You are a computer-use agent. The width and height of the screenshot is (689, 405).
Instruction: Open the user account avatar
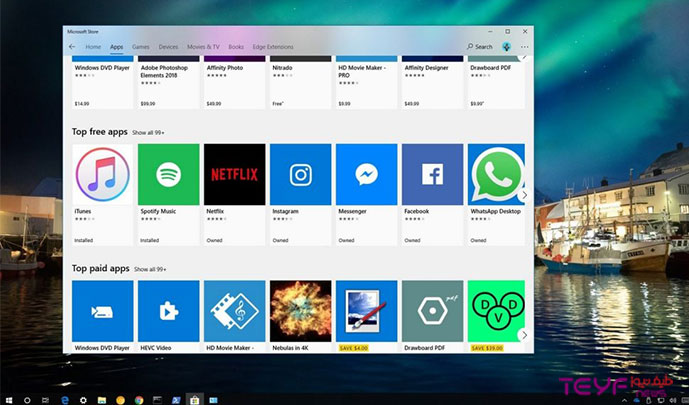[507, 47]
